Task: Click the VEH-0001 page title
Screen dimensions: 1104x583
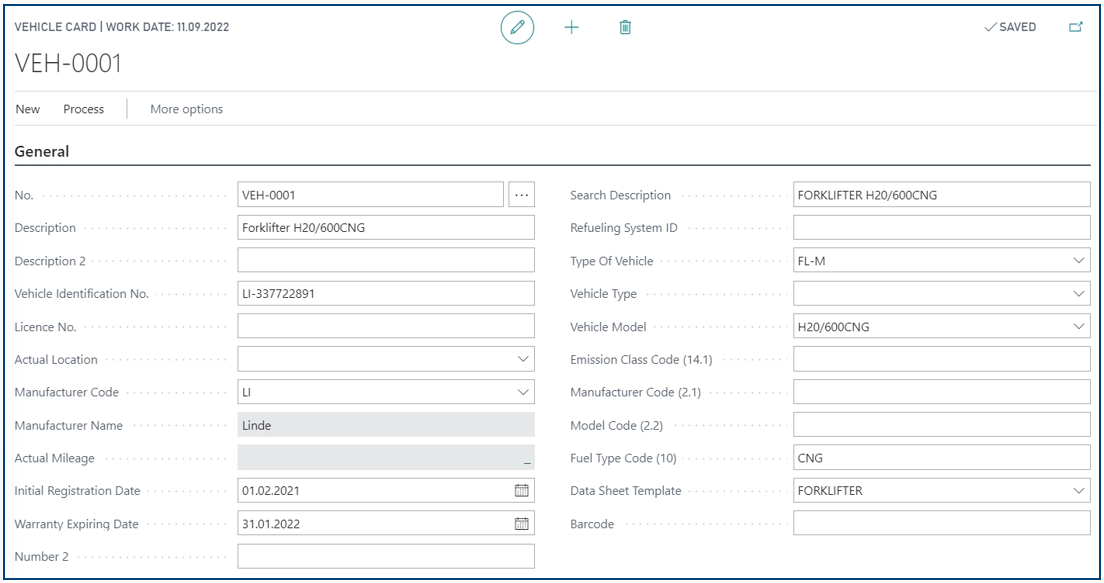Action: pos(68,64)
